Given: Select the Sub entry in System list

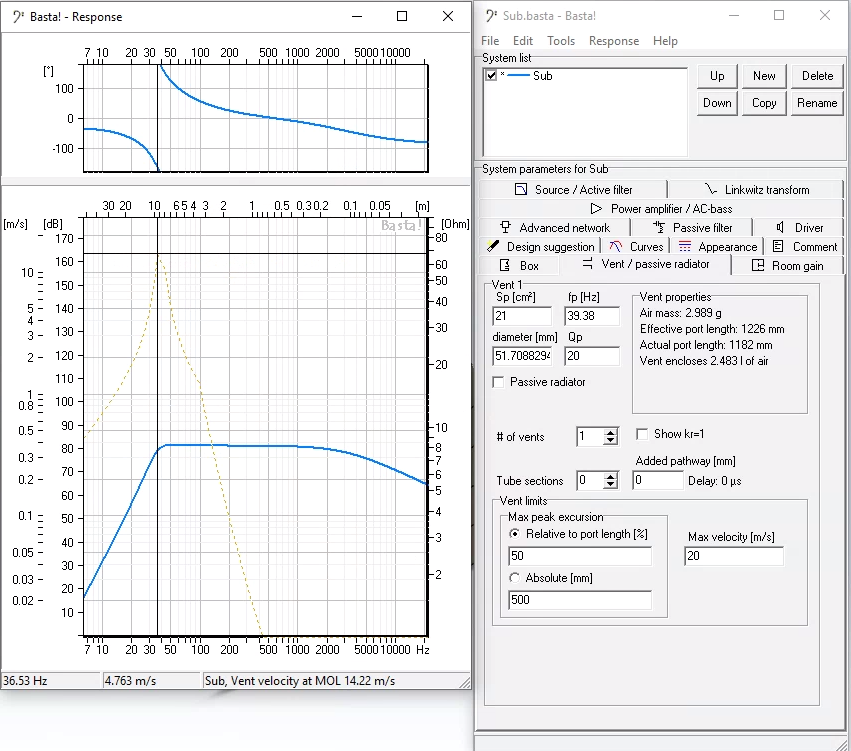Looking at the screenshot, I should [x=542, y=75].
